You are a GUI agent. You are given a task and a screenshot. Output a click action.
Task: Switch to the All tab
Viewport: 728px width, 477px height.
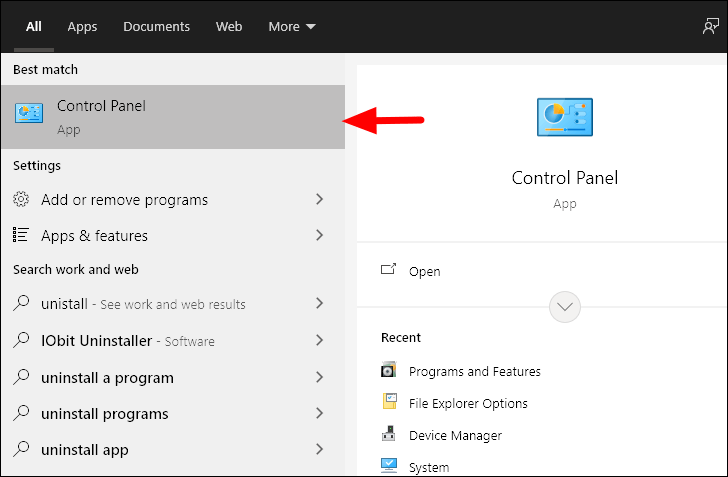tap(33, 26)
